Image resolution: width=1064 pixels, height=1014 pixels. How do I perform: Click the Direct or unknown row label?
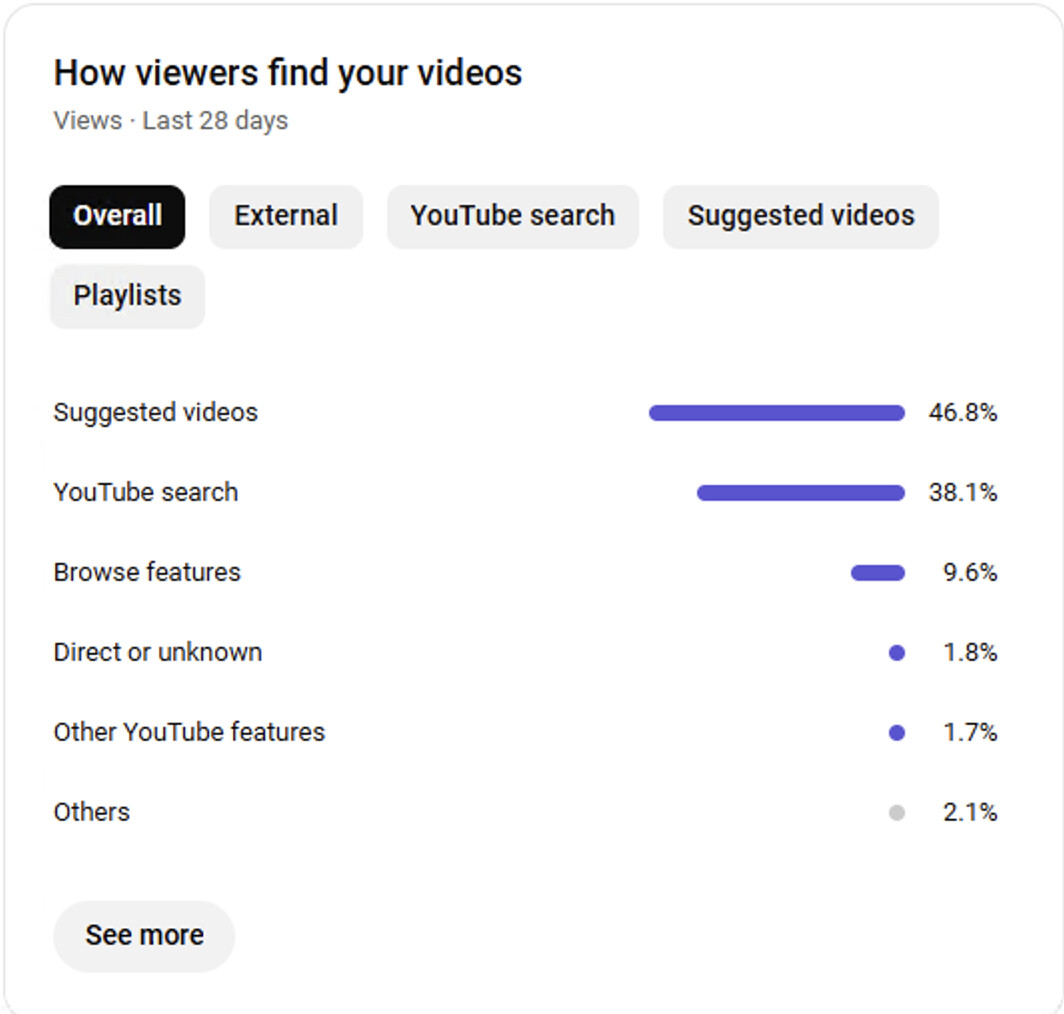158,653
